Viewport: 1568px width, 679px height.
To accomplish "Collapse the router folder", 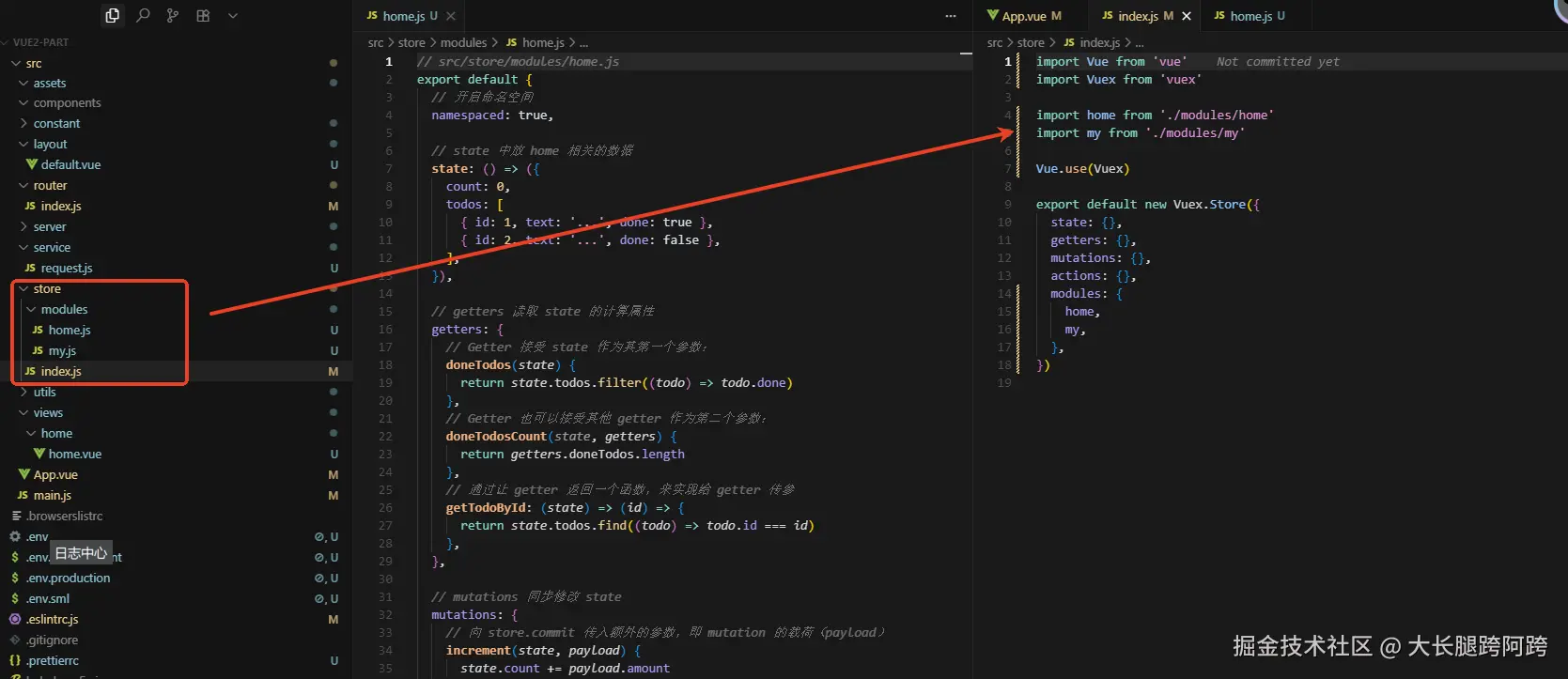I will [x=50, y=185].
